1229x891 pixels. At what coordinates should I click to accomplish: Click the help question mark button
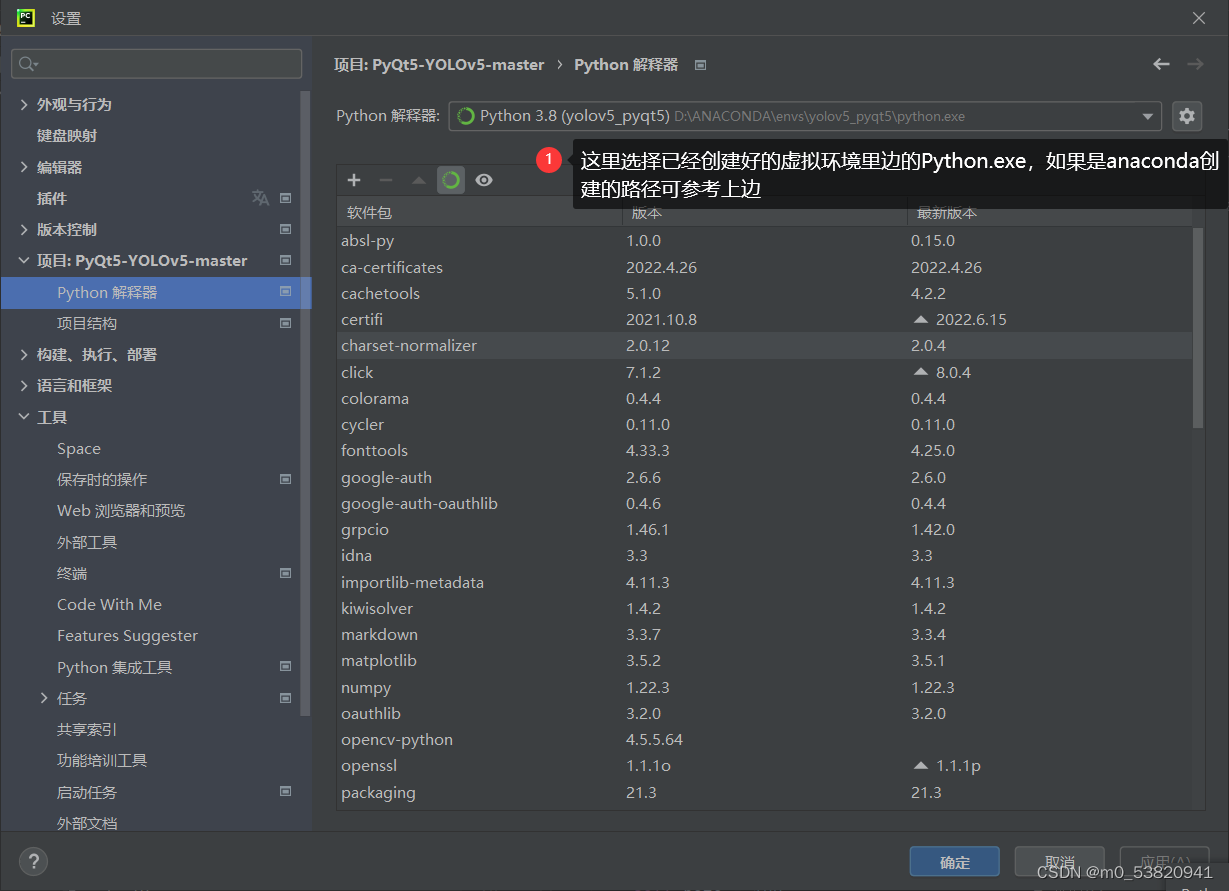pos(33,860)
